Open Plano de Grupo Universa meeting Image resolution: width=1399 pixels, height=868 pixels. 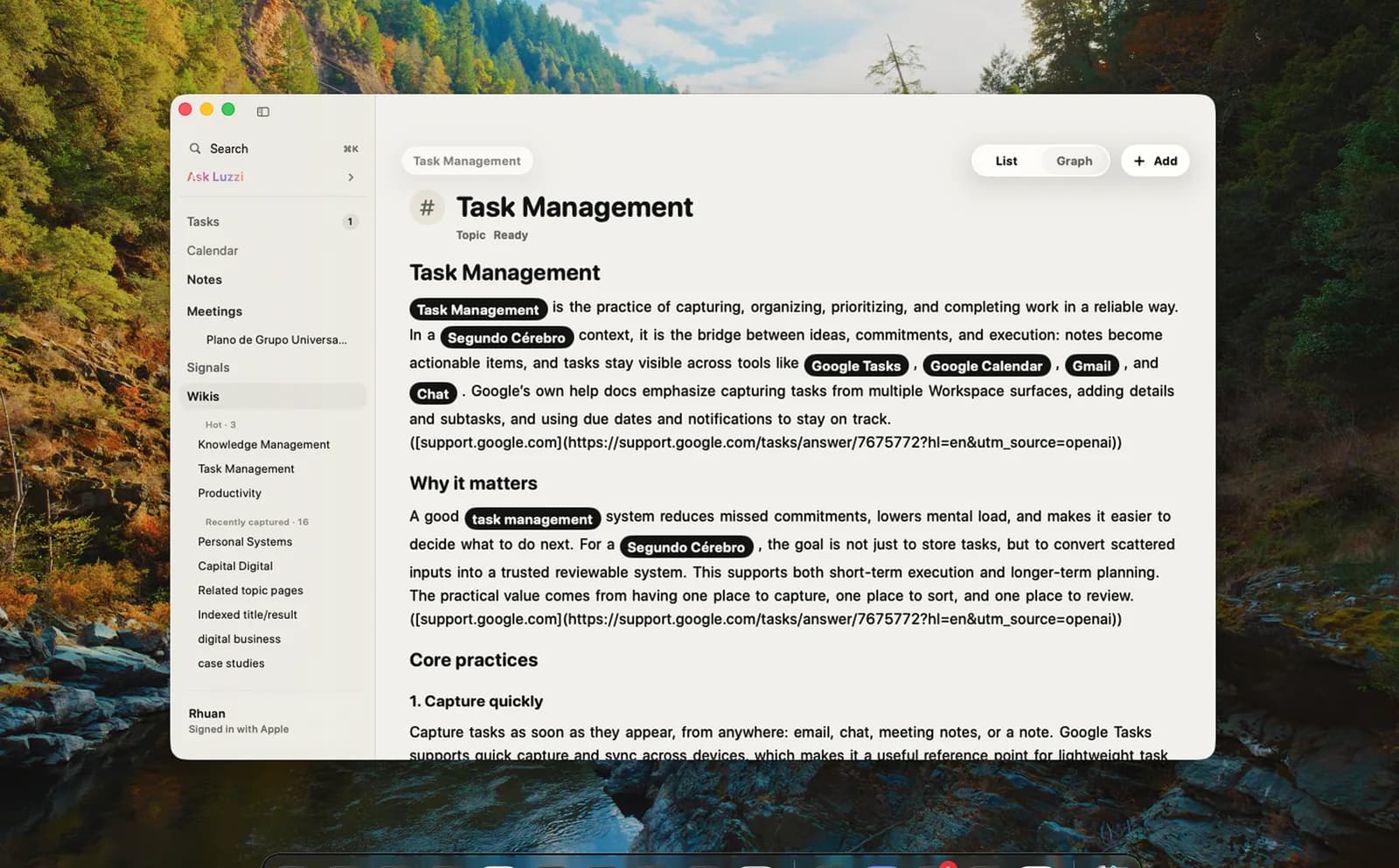[276, 340]
